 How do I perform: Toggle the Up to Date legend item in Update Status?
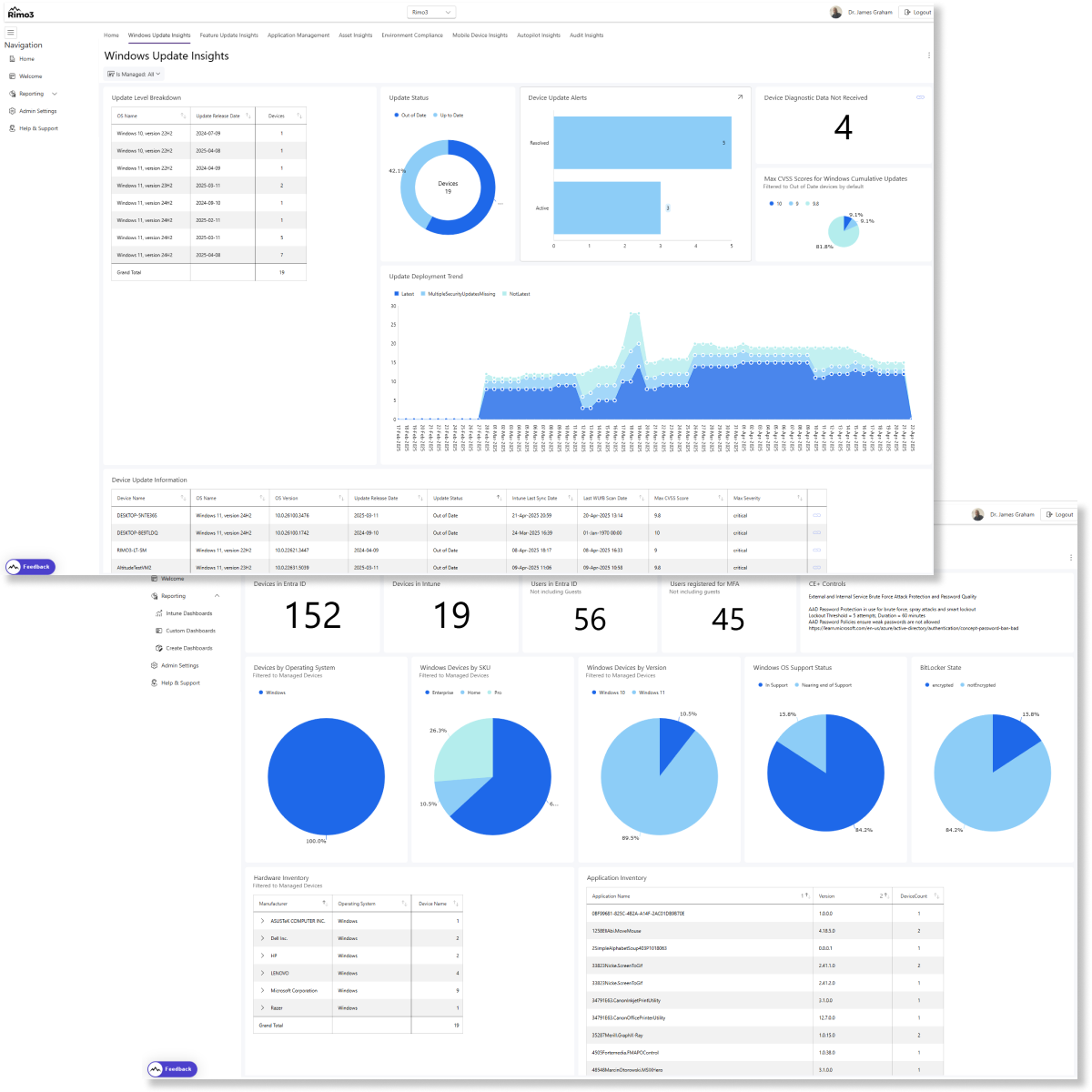(449, 116)
